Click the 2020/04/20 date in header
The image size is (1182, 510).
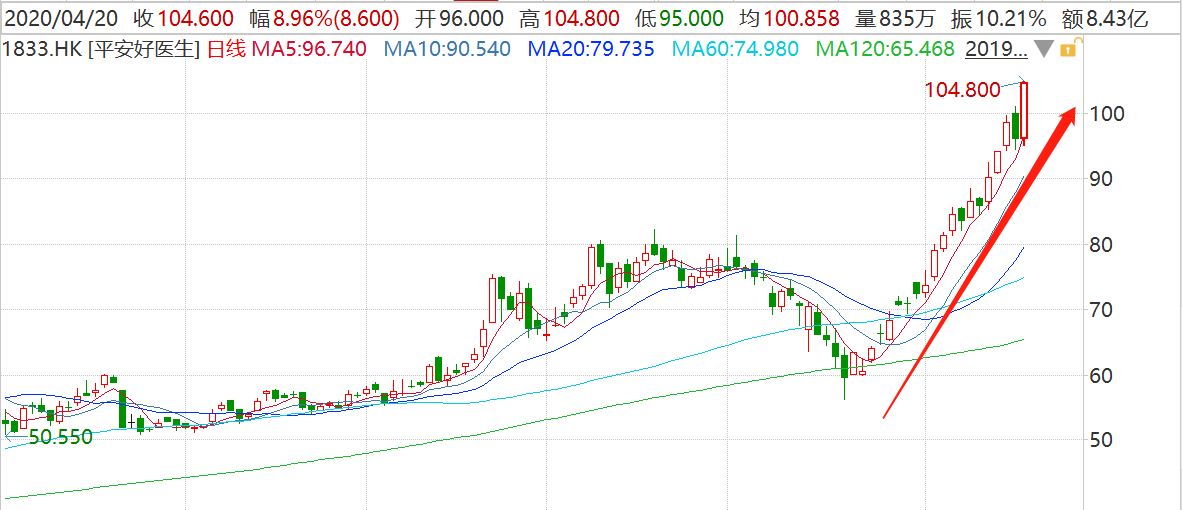point(61,18)
